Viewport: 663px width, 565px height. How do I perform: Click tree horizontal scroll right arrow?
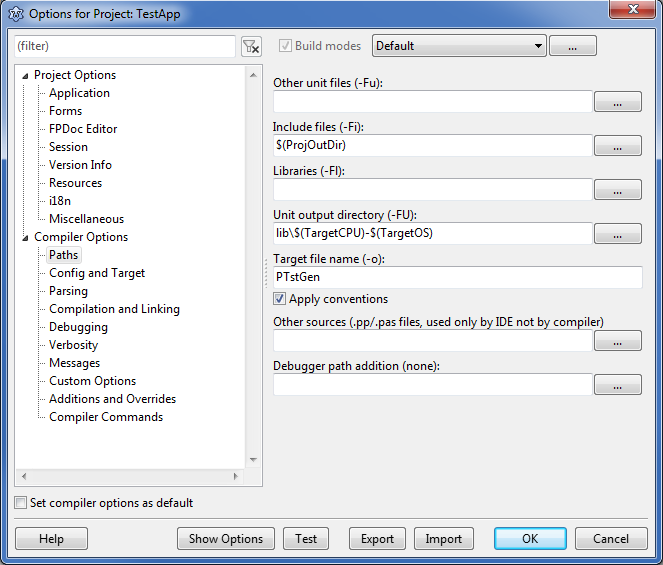click(x=236, y=477)
